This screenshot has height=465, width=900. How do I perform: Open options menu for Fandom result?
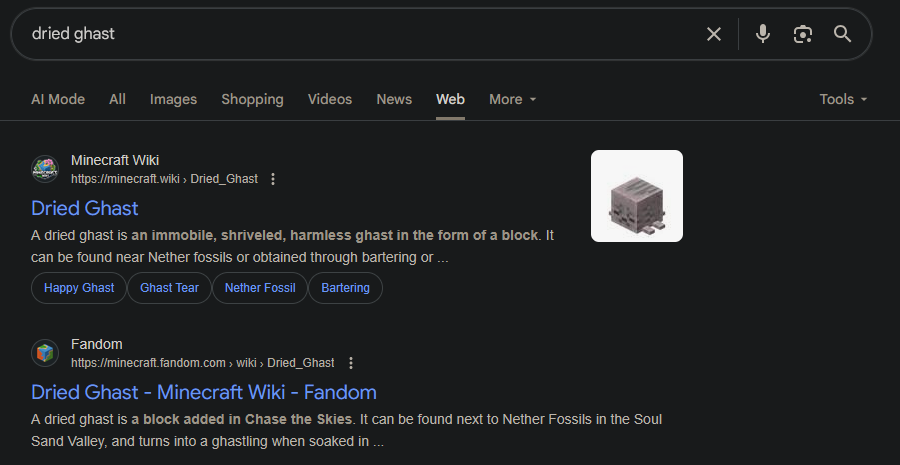(350, 363)
